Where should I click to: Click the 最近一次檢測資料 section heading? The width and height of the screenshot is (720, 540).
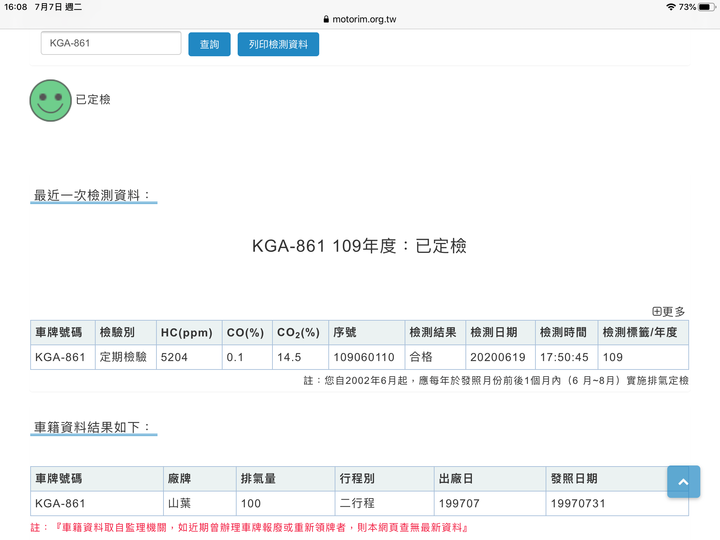(92, 196)
